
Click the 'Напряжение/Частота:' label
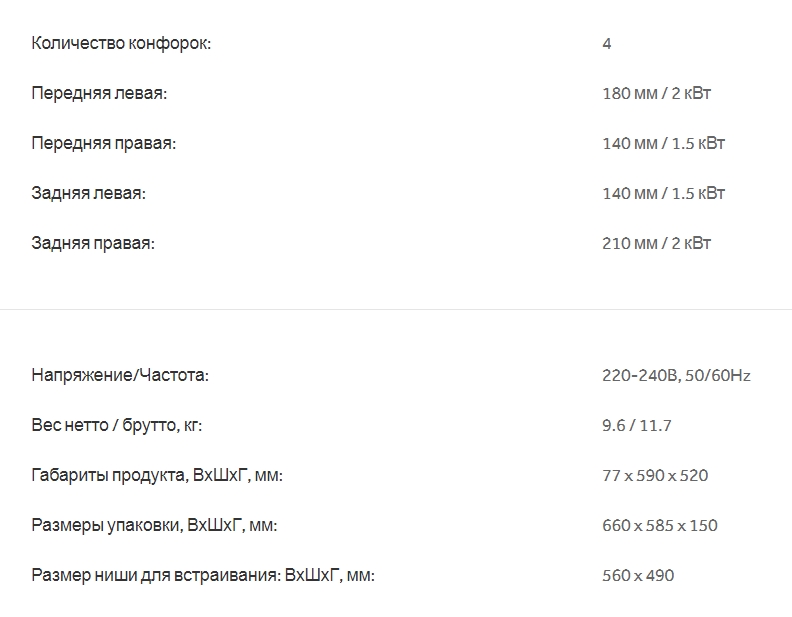(120, 376)
